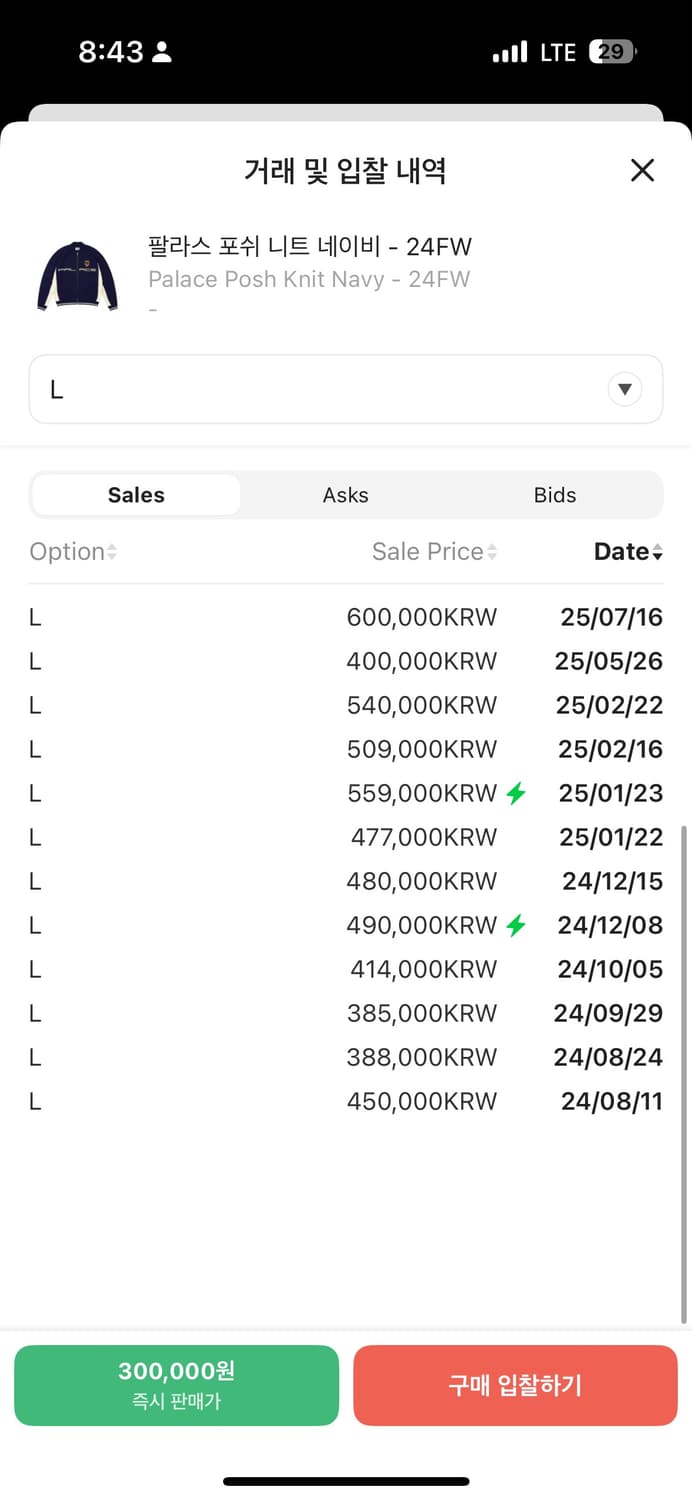692x1500 pixels.
Task: Close the trade and bid history sheet
Action: tap(642, 170)
